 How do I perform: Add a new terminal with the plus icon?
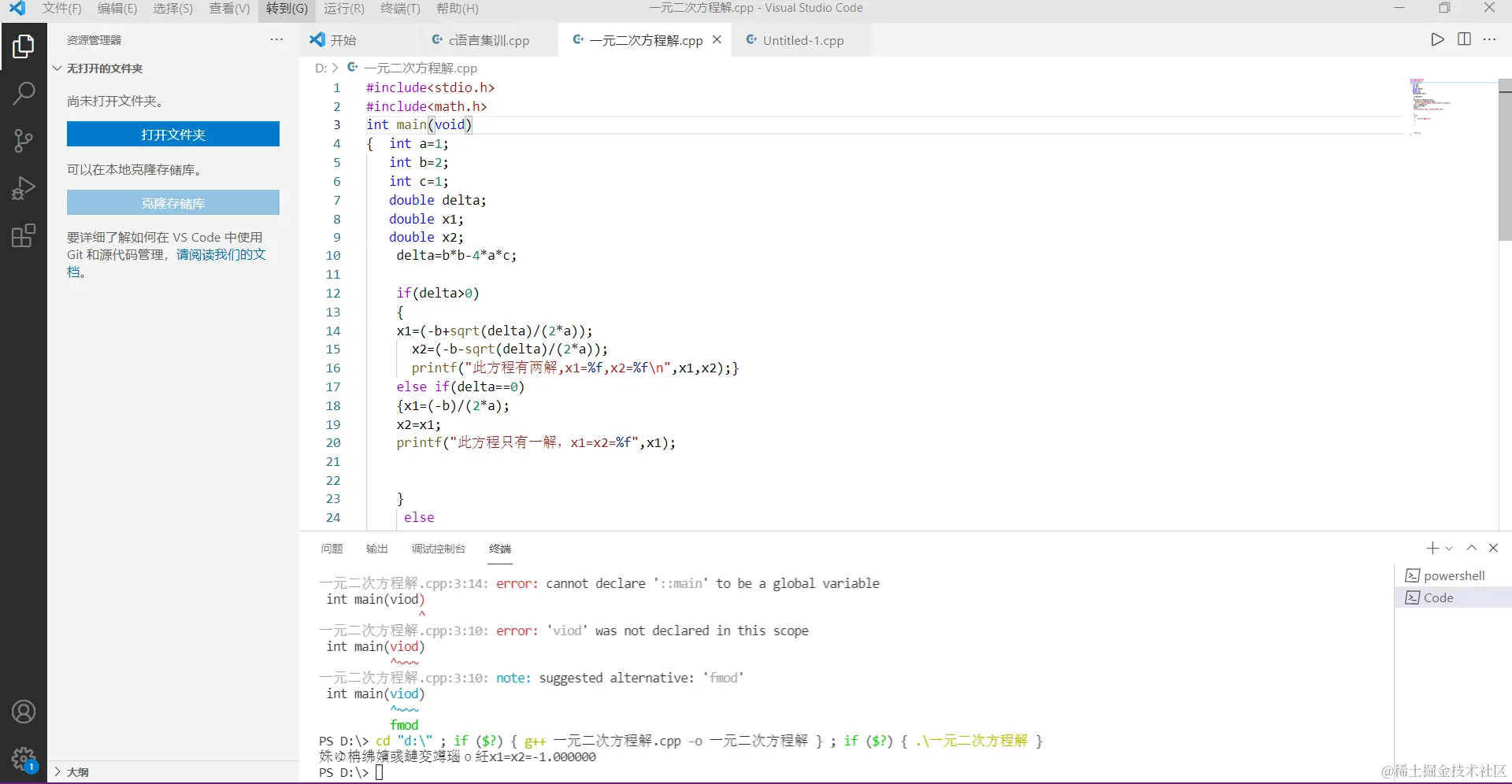coord(1432,548)
